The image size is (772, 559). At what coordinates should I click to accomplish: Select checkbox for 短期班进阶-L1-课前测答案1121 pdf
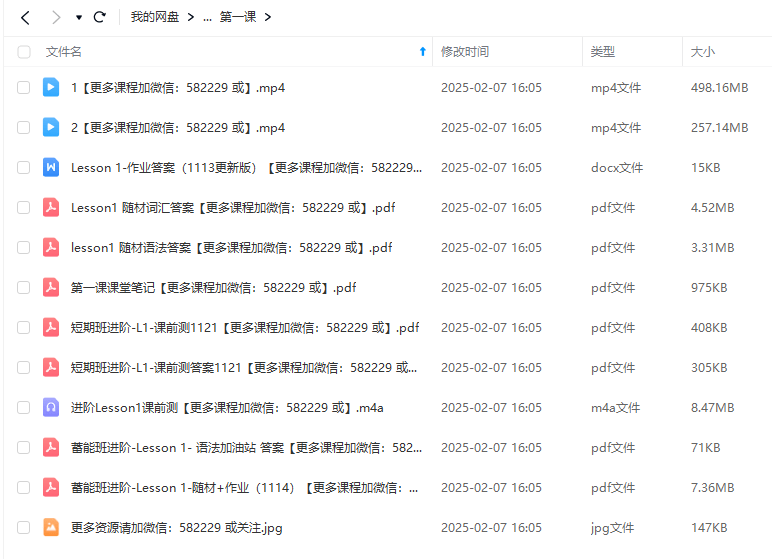(24, 367)
